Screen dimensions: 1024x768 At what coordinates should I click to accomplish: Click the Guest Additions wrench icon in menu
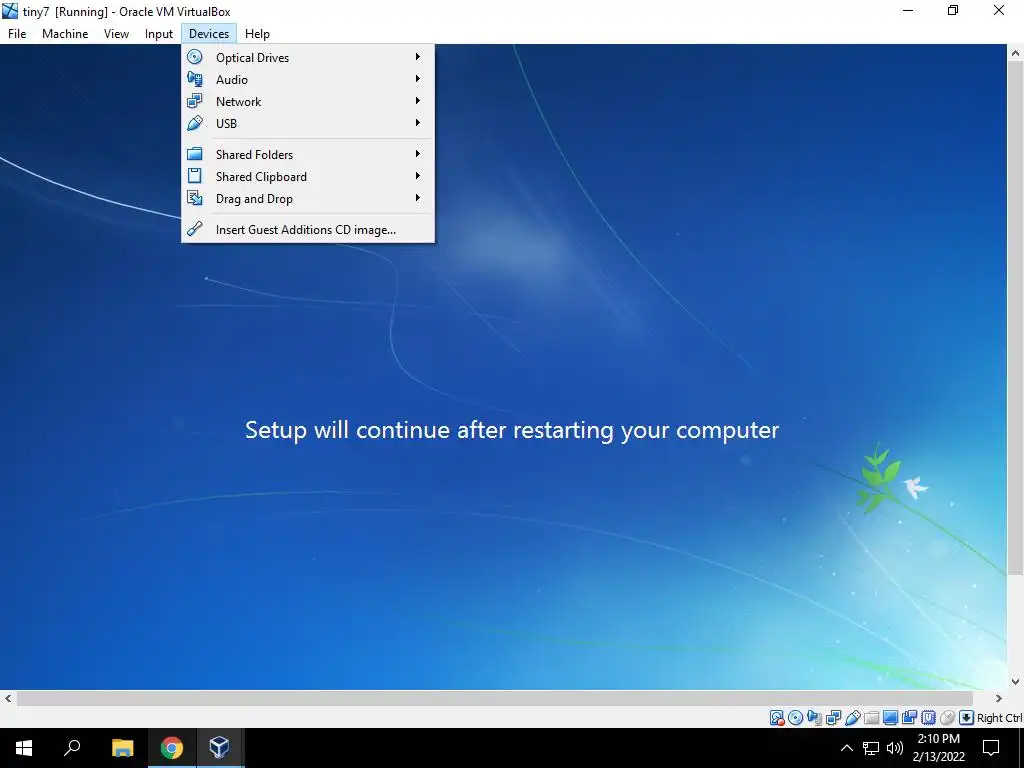(x=195, y=229)
